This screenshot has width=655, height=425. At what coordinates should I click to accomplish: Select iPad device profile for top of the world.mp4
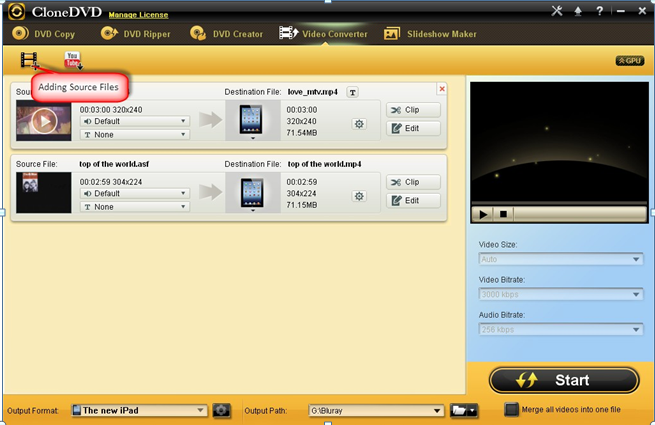click(x=252, y=193)
